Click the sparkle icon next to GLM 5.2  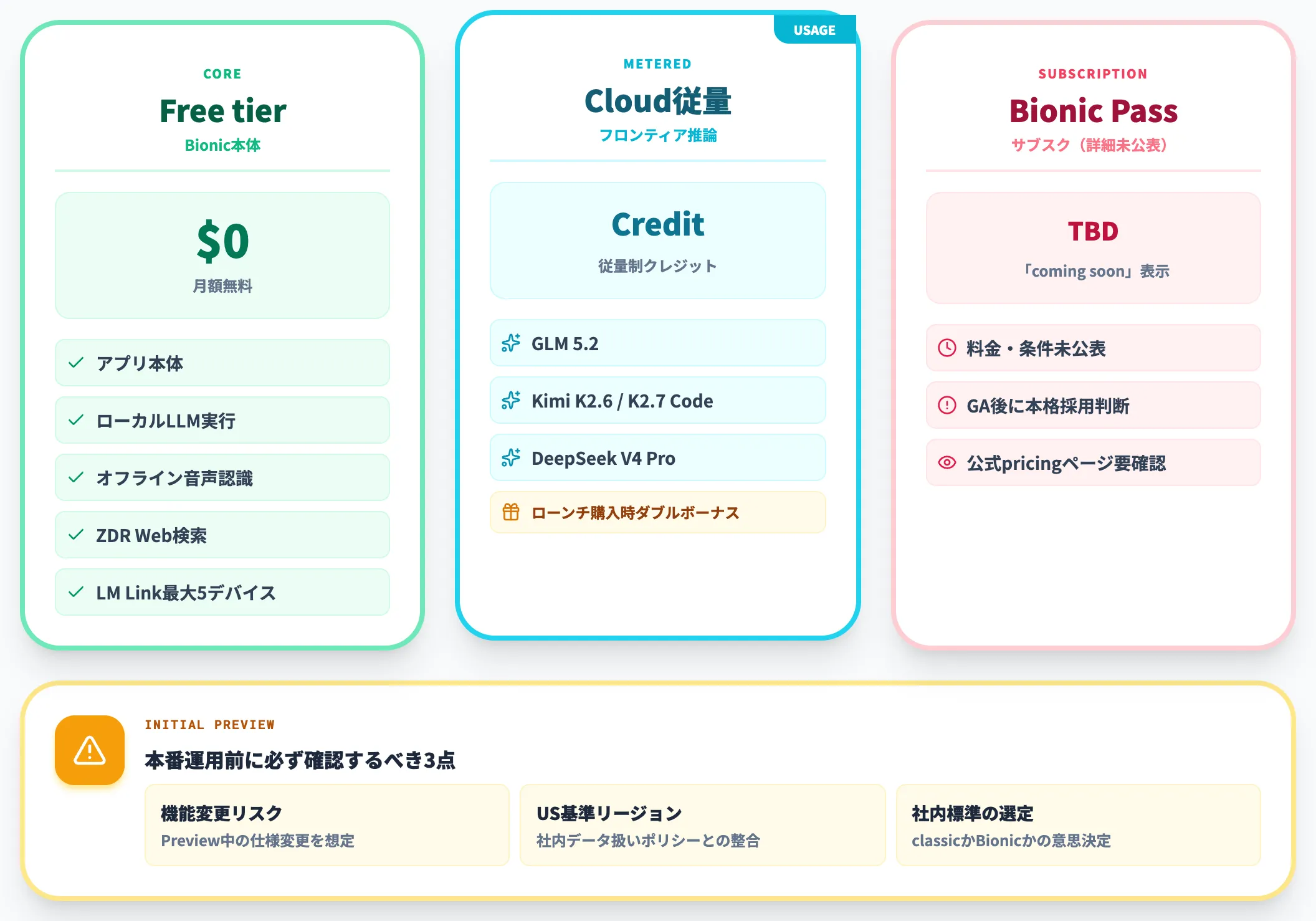tap(511, 343)
